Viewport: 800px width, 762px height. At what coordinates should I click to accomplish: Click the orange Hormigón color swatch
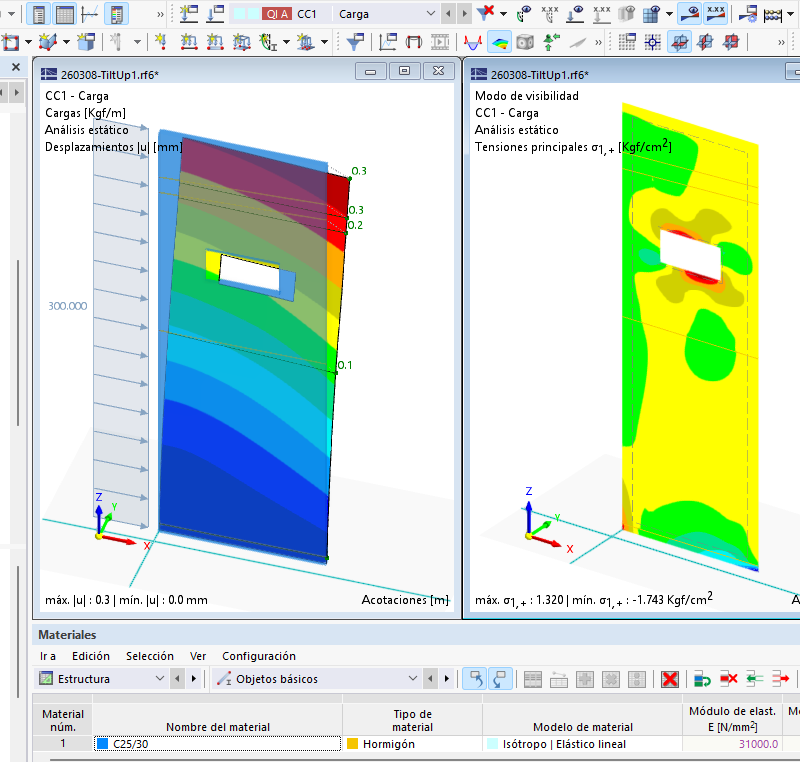click(352, 744)
